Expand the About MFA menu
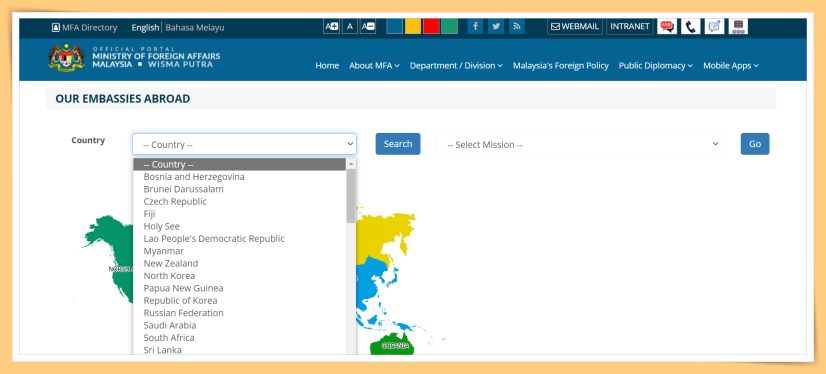Screen dimensions: 826x374 (374, 66)
